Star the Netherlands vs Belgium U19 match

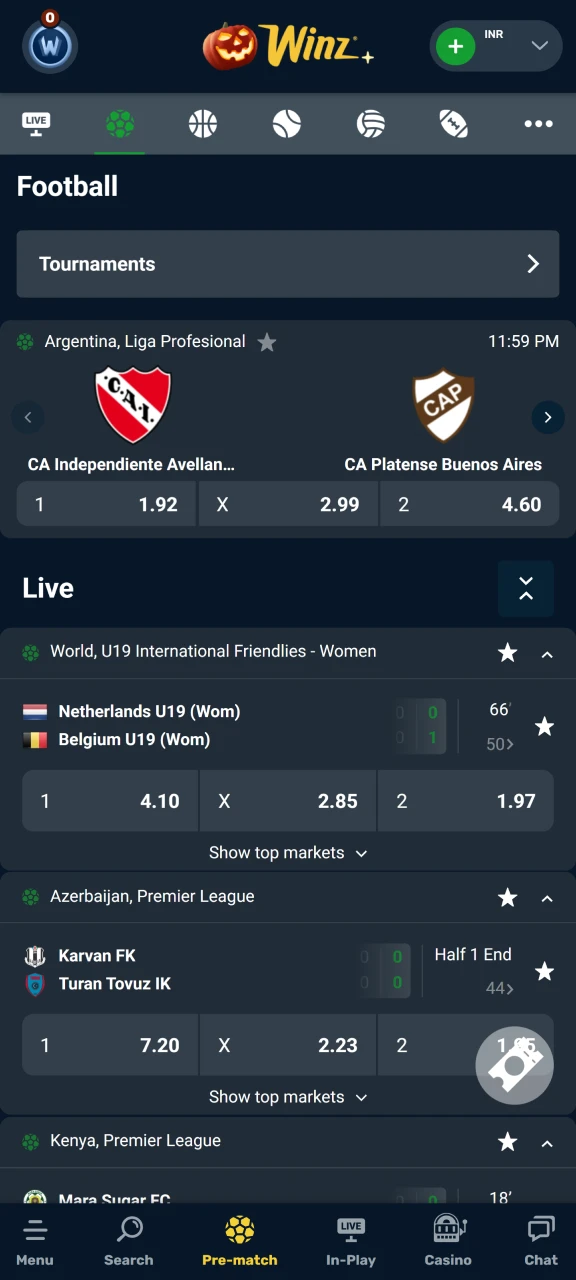coord(544,727)
